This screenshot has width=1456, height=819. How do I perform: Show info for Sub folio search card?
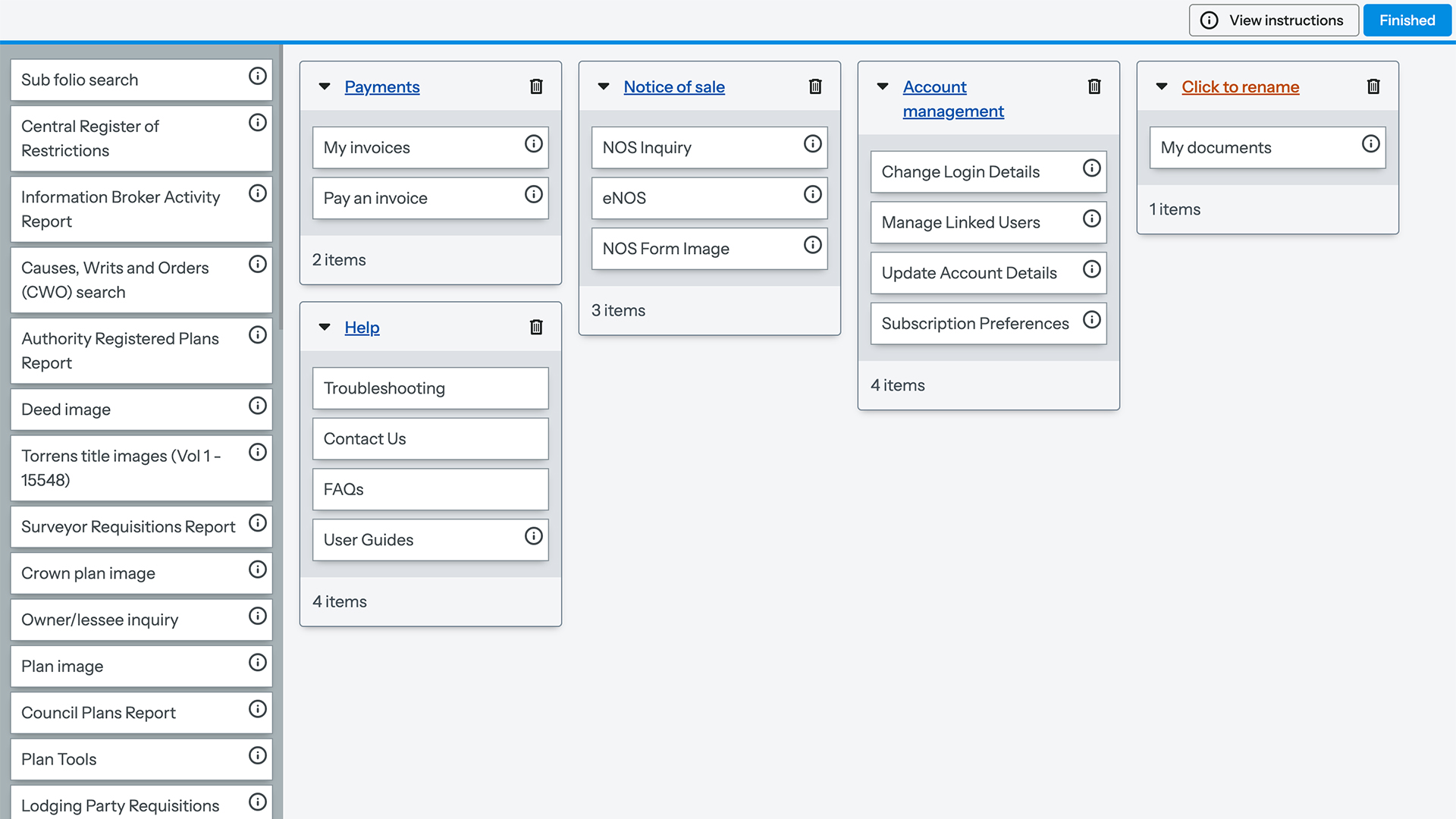(x=258, y=76)
